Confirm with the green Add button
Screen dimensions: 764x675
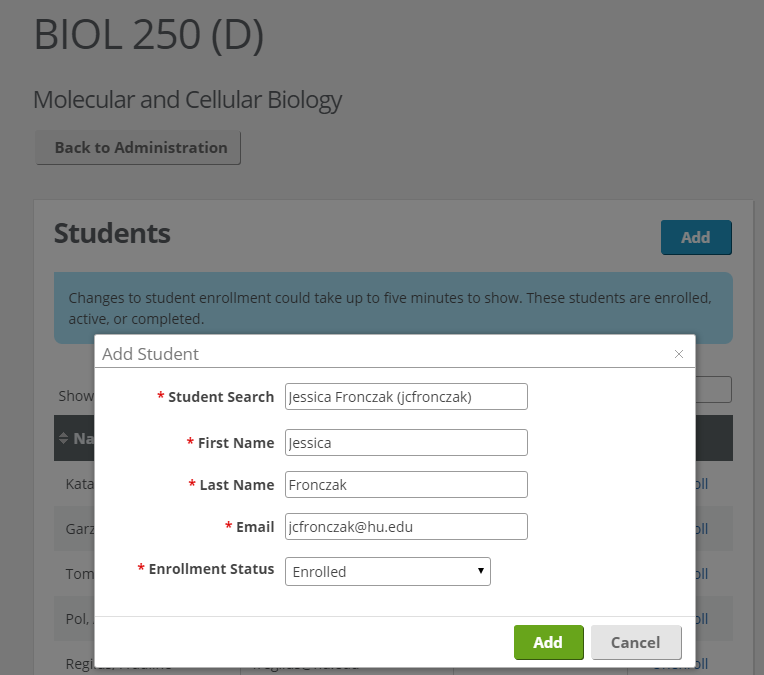click(x=548, y=642)
